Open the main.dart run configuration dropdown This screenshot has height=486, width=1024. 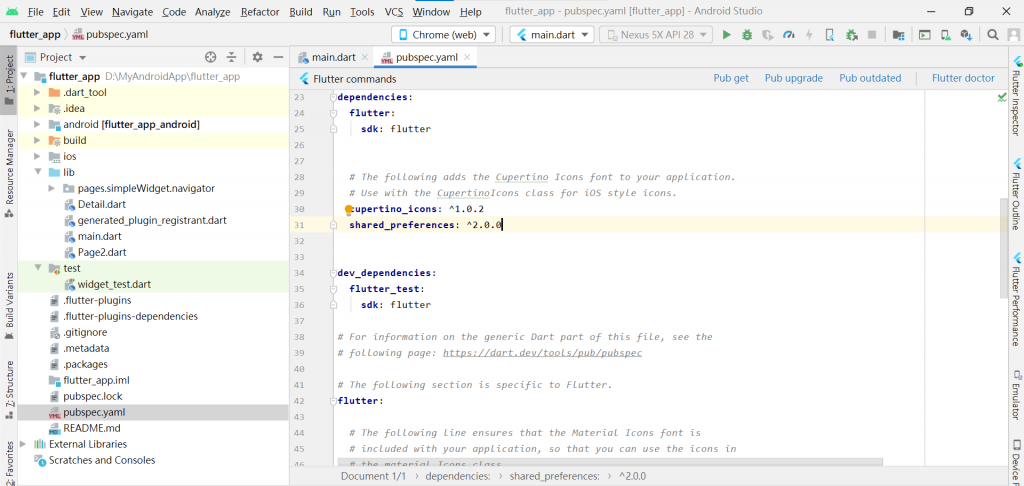[x=552, y=35]
